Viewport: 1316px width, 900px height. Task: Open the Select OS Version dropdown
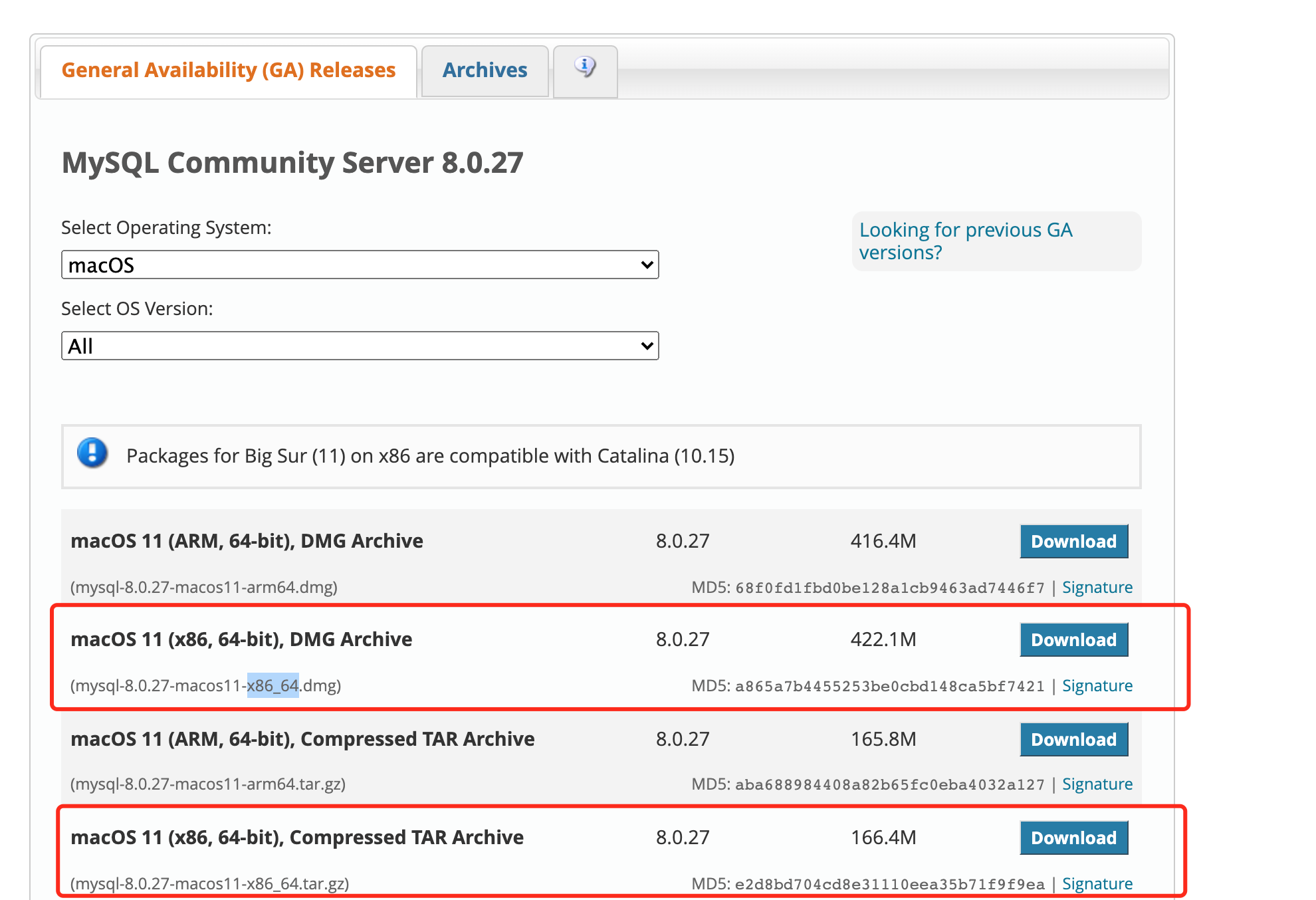click(x=360, y=346)
